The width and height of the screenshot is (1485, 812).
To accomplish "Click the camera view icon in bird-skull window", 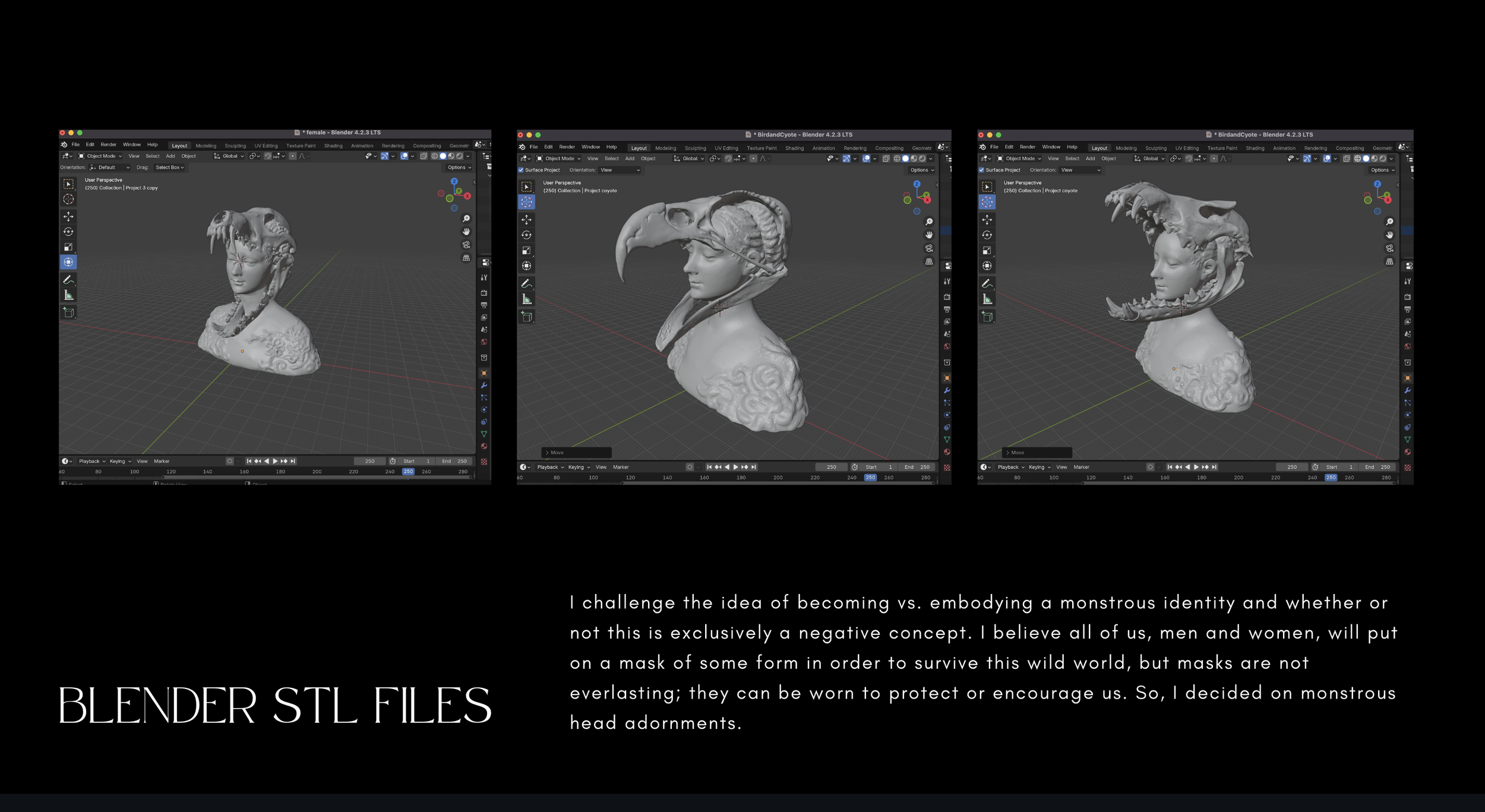I will [929, 248].
